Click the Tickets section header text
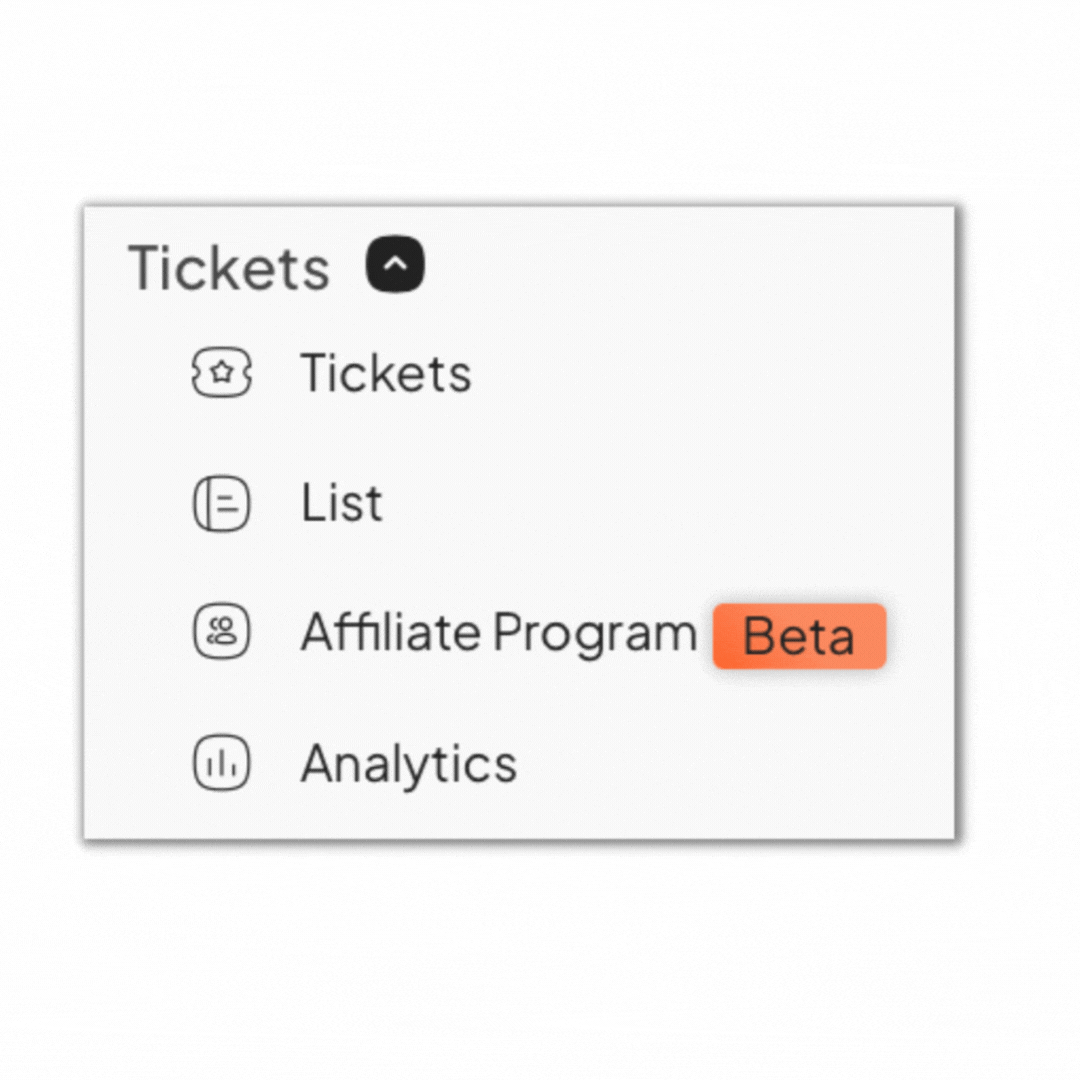Image resolution: width=1080 pixels, height=1080 pixels. point(230,266)
